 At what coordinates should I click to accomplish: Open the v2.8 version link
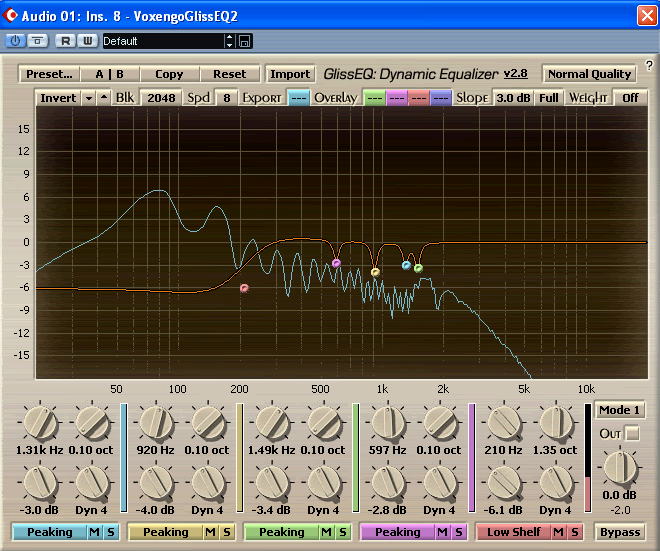(x=516, y=73)
